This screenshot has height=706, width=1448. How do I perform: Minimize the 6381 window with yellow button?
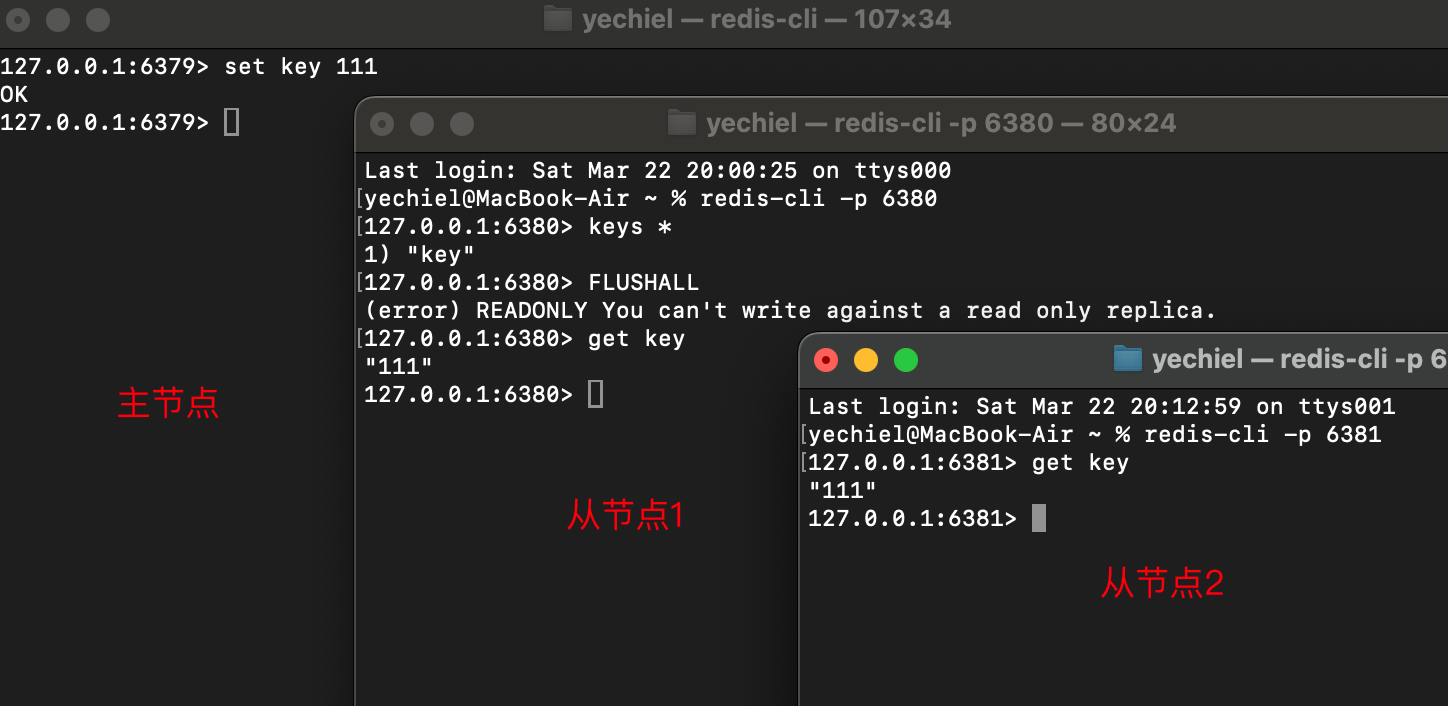click(866, 360)
